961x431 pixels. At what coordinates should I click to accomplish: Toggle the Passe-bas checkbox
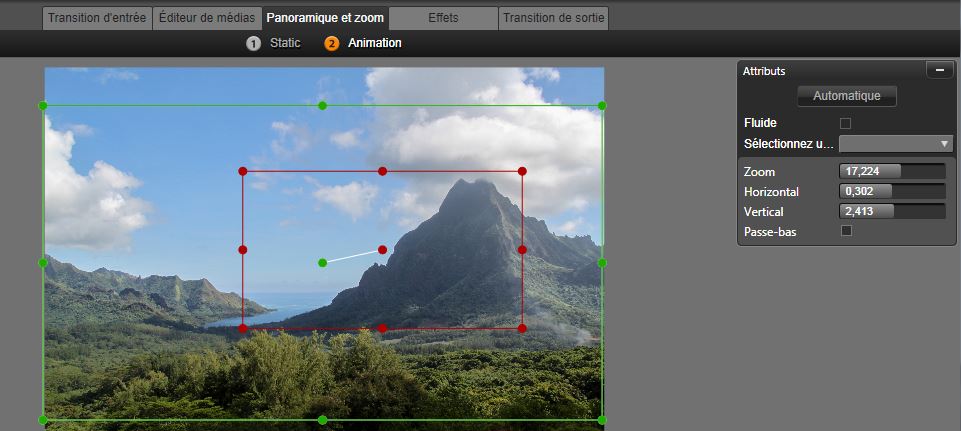[846, 231]
